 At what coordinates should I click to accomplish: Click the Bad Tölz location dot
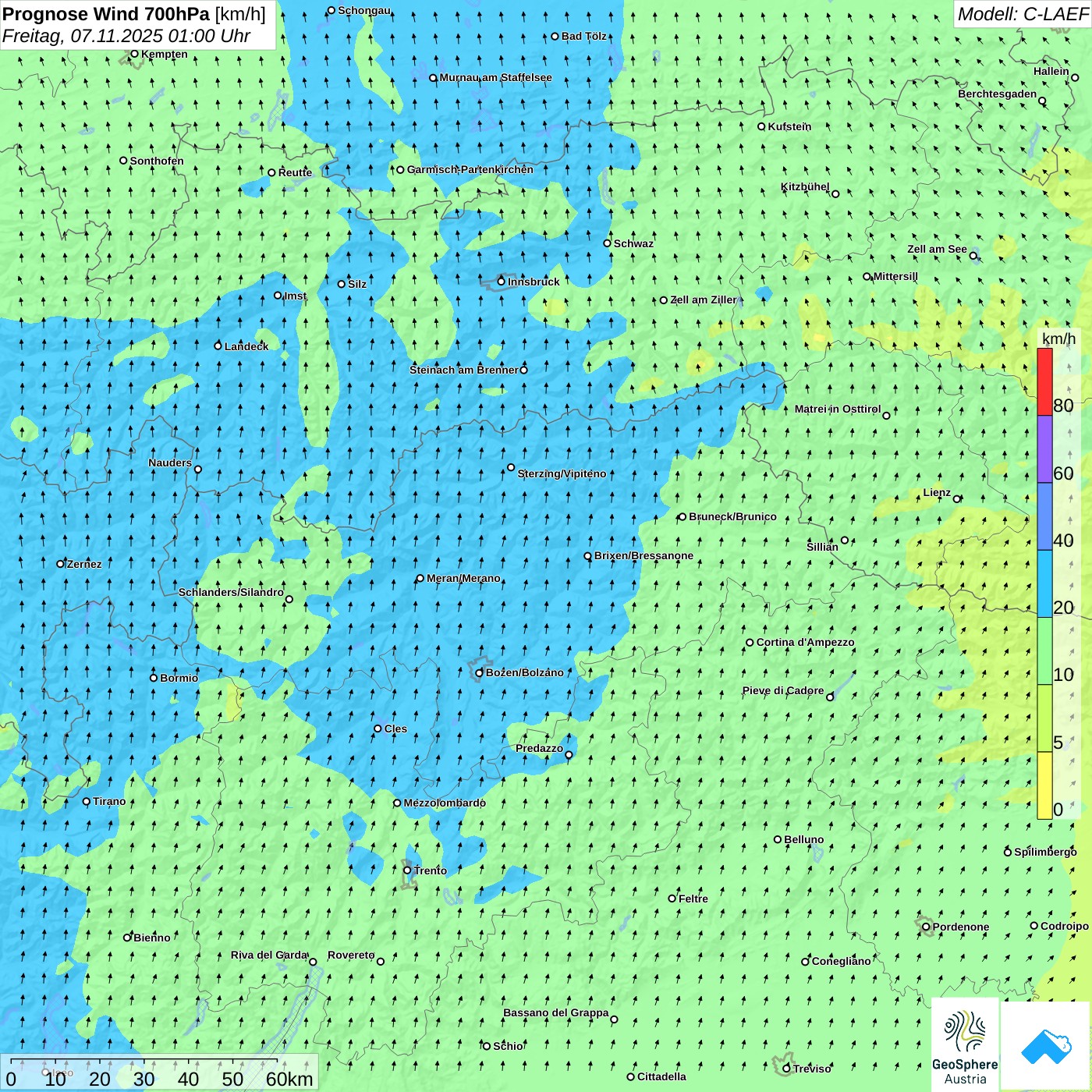click(x=555, y=36)
